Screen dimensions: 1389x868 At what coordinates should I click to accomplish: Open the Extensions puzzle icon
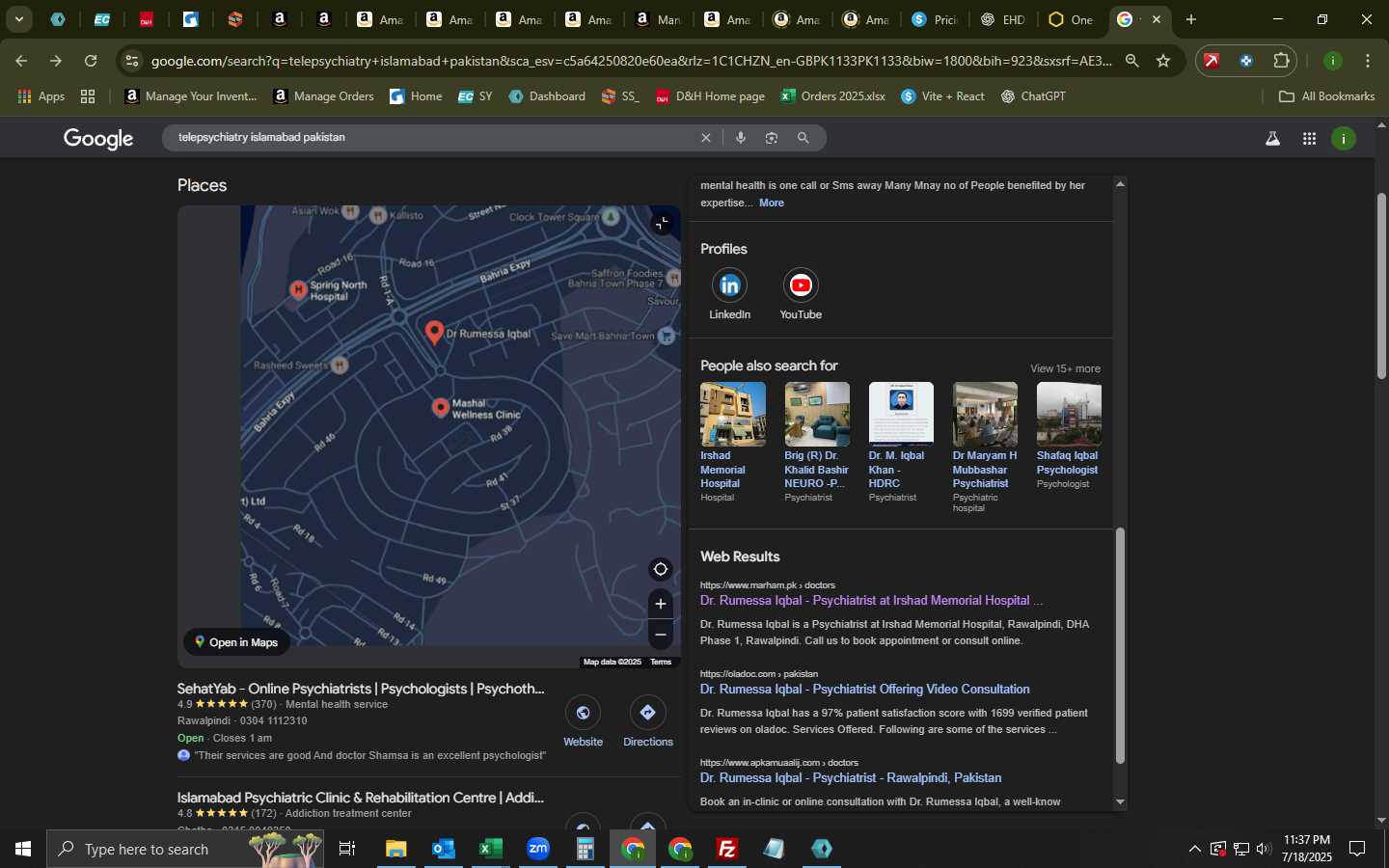pyautogui.click(x=1281, y=61)
